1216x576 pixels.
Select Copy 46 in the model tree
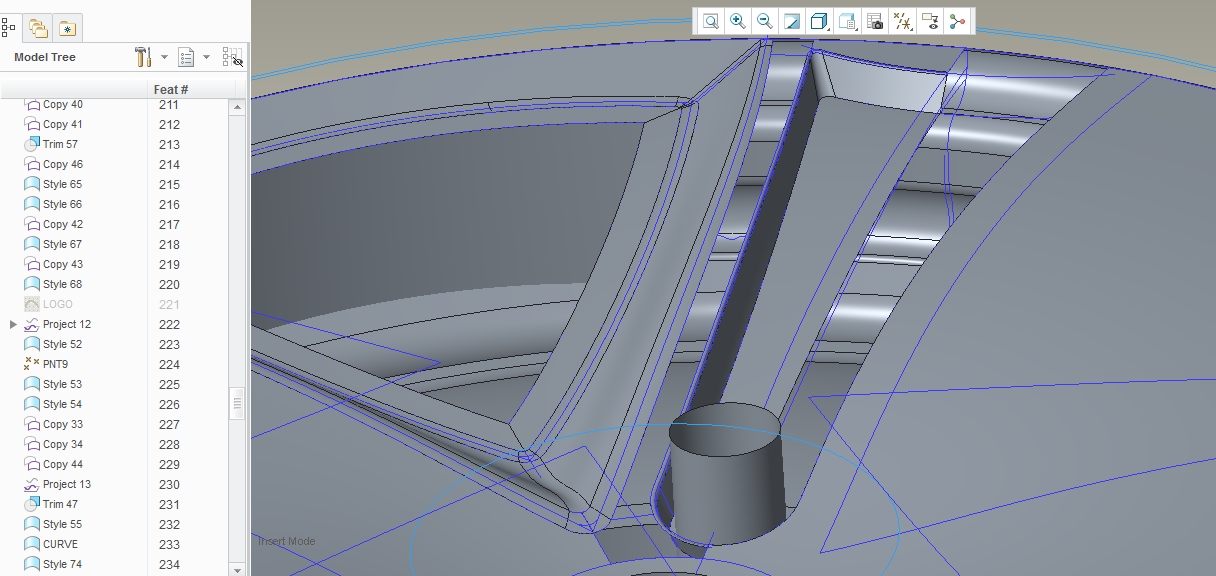pos(62,164)
